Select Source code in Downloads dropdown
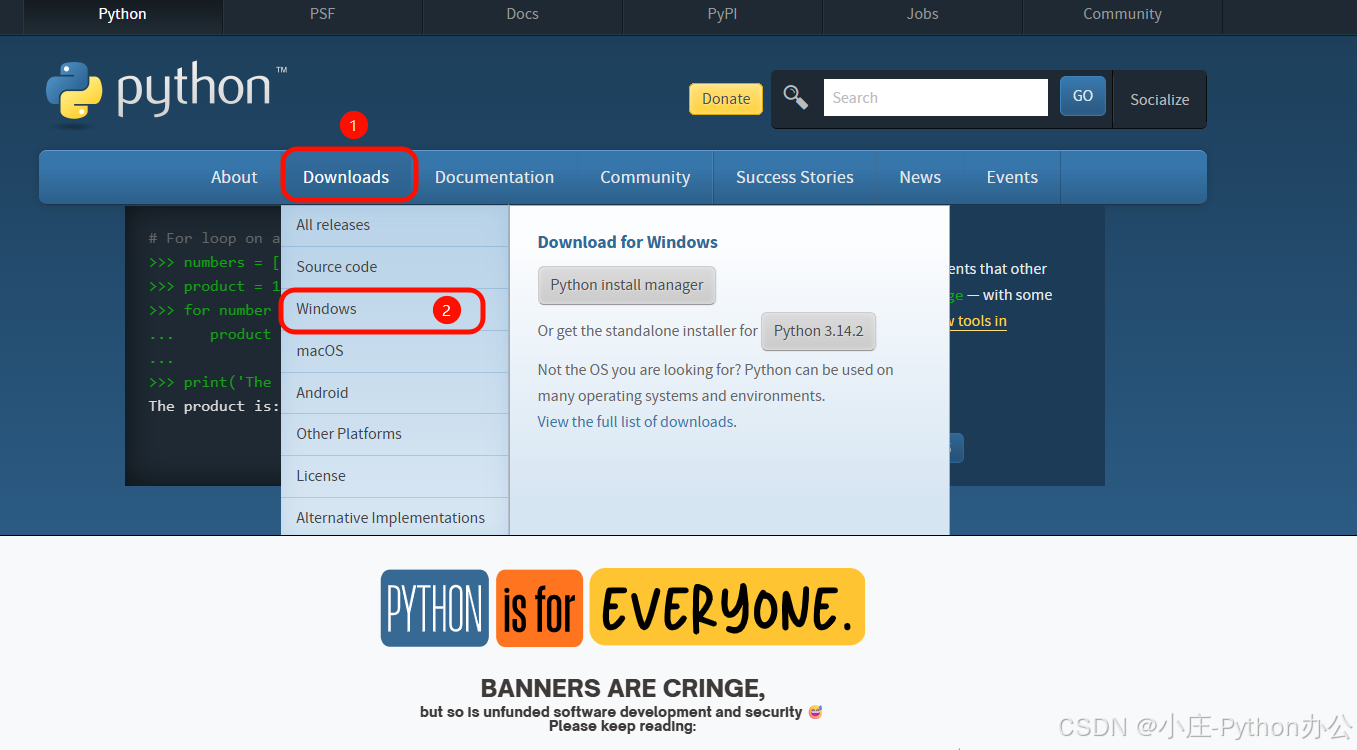The image size is (1357, 750). point(395,267)
